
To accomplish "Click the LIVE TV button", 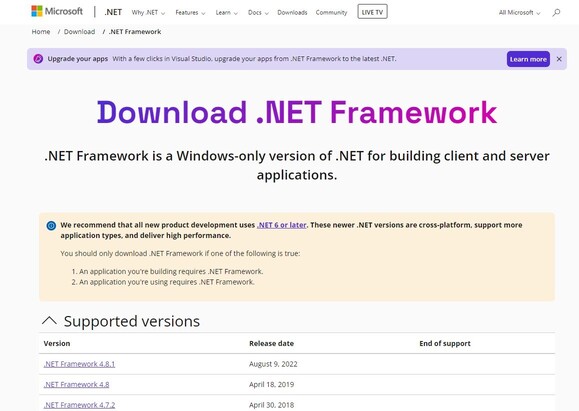I will [372, 12].
